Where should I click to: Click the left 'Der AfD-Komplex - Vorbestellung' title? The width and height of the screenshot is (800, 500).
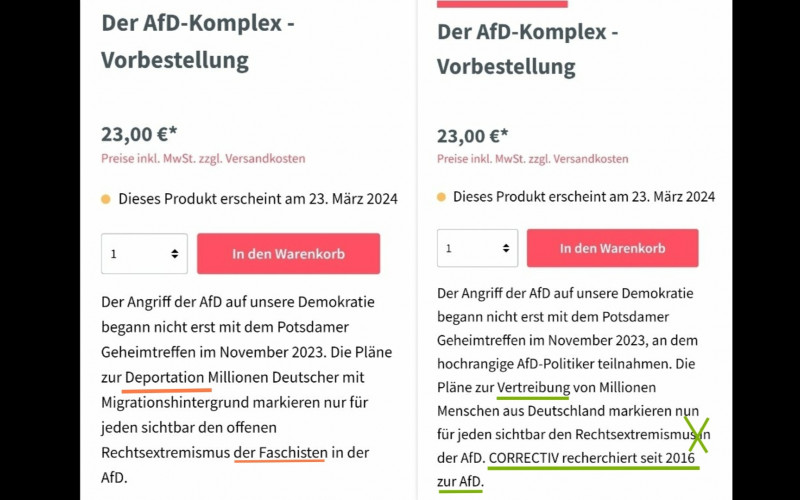(x=197, y=42)
